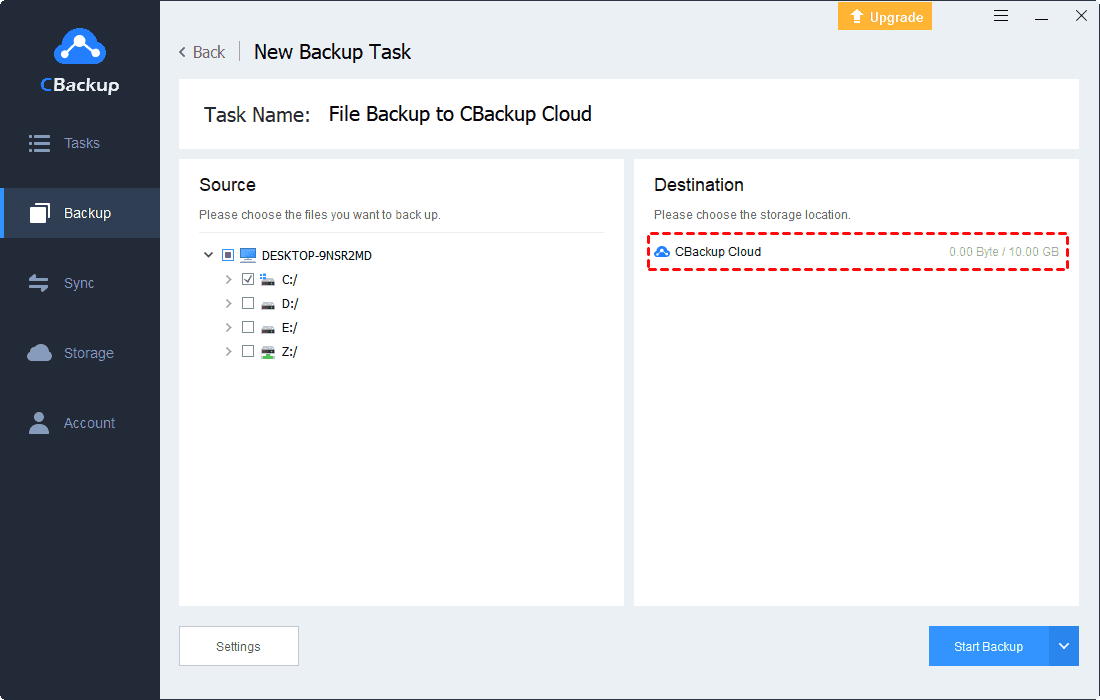This screenshot has width=1100, height=700.
Task: Edit the Task Name field
Action: point(460,114)
